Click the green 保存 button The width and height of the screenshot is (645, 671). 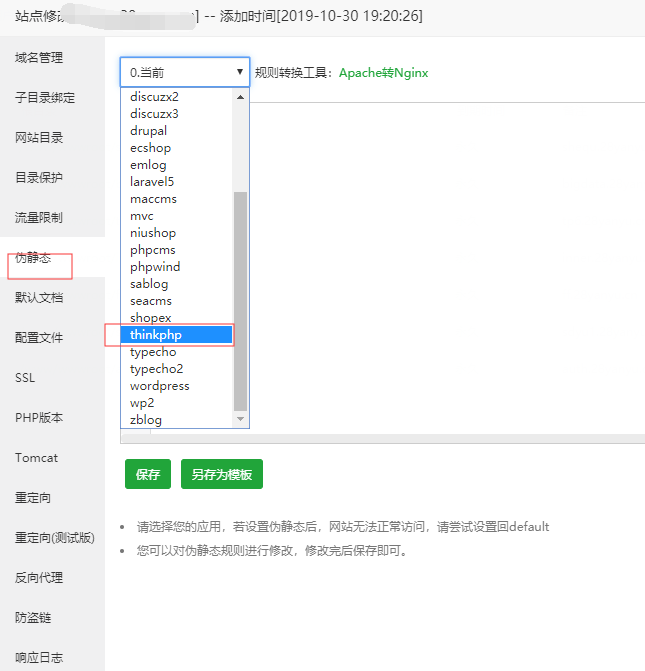tap(148, 474)
